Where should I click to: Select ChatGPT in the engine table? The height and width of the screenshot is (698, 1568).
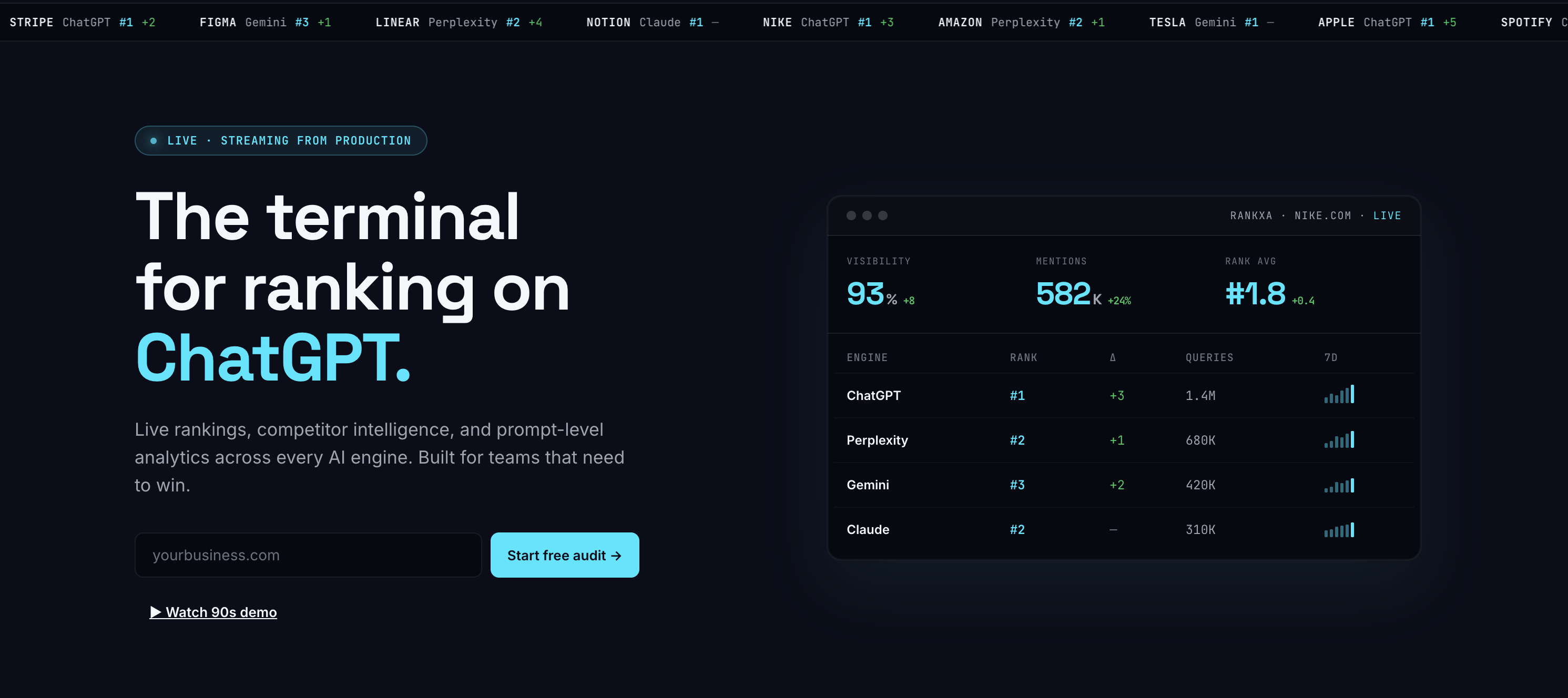[873, 396]
